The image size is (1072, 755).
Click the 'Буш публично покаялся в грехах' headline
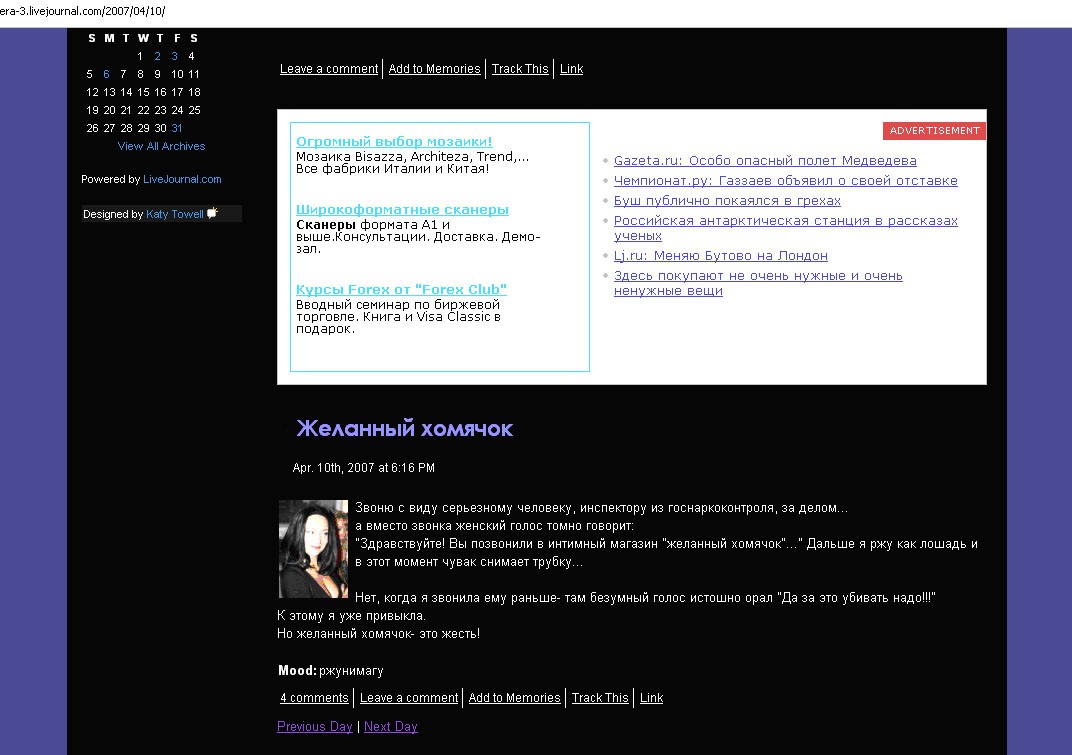point(727,201)
